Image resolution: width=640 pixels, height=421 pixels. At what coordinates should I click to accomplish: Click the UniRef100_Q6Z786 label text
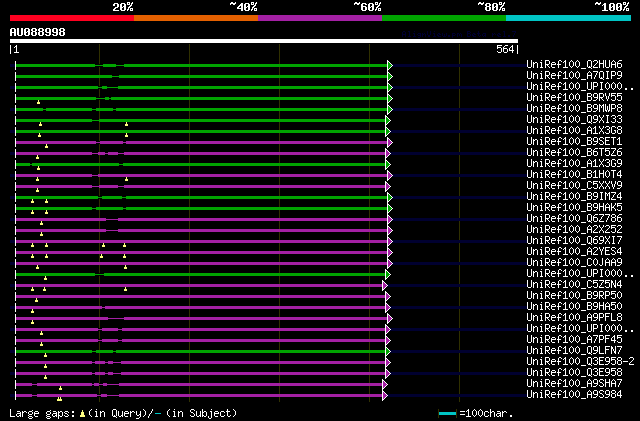(x=574, y=218)
